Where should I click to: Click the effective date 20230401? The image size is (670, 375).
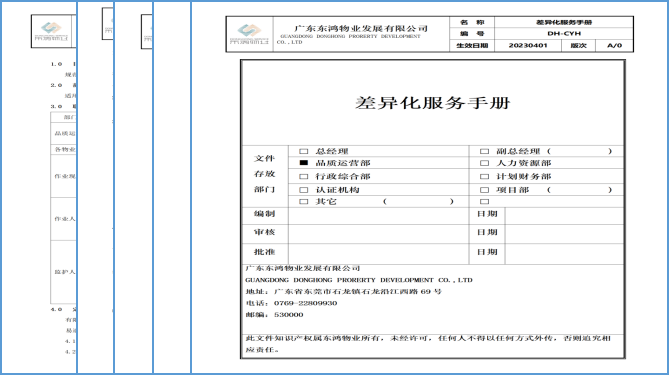click(x=528, y=45)
